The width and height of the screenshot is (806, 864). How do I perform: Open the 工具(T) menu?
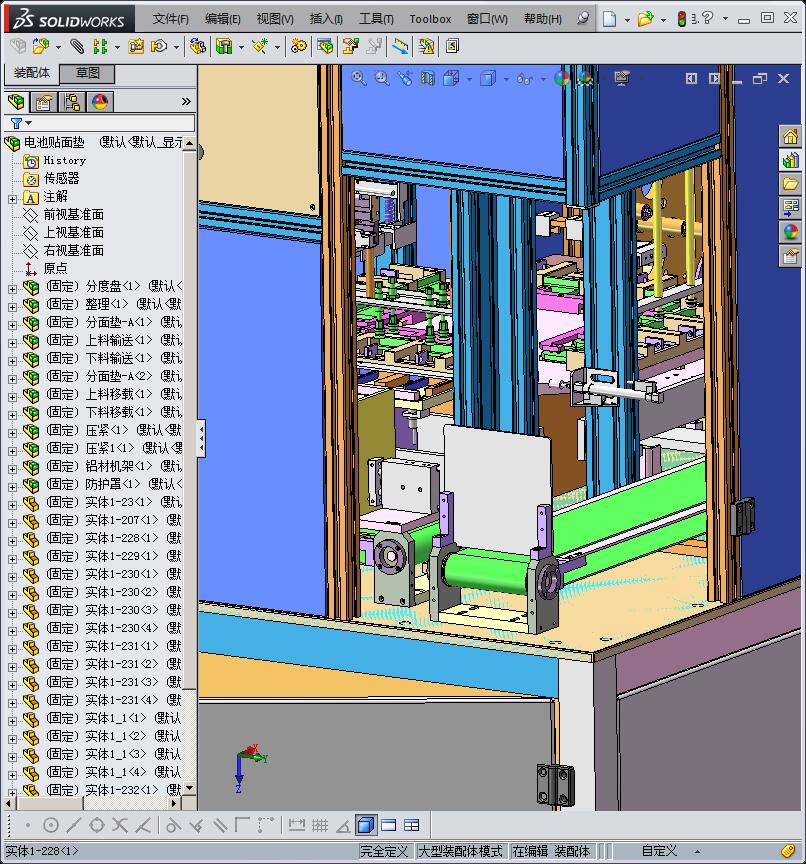point(376,19)
